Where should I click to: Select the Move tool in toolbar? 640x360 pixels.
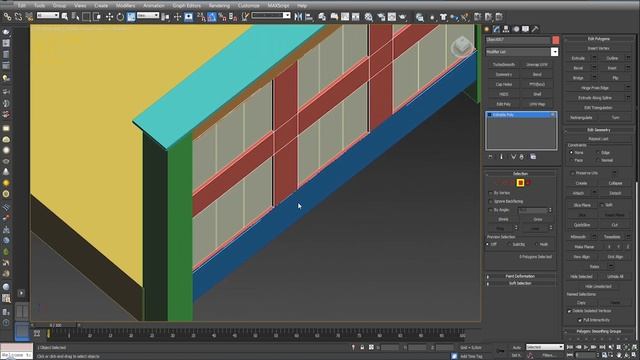pos(109,17)
